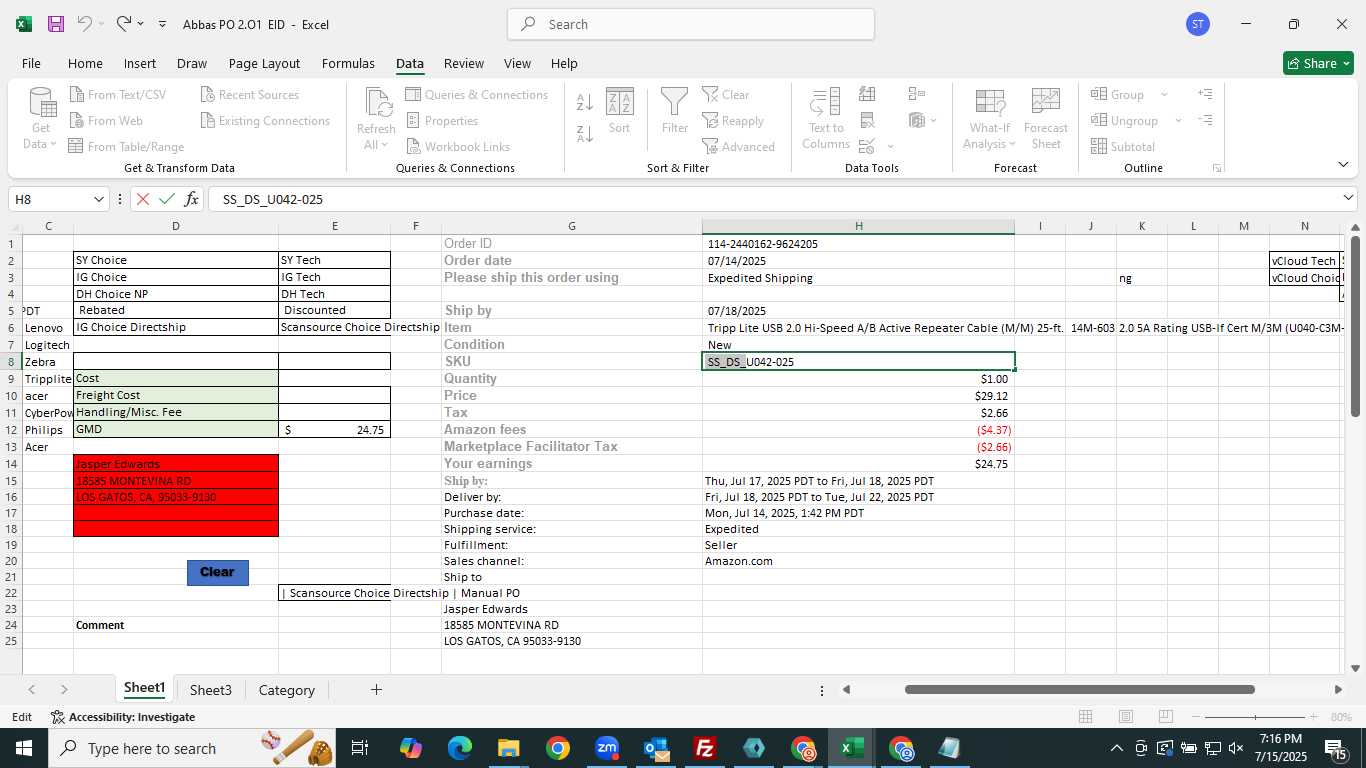Expand Data Validation dropdown arrow
The width and height of the screenshot is (1366, 768).
tap(891, 147)
